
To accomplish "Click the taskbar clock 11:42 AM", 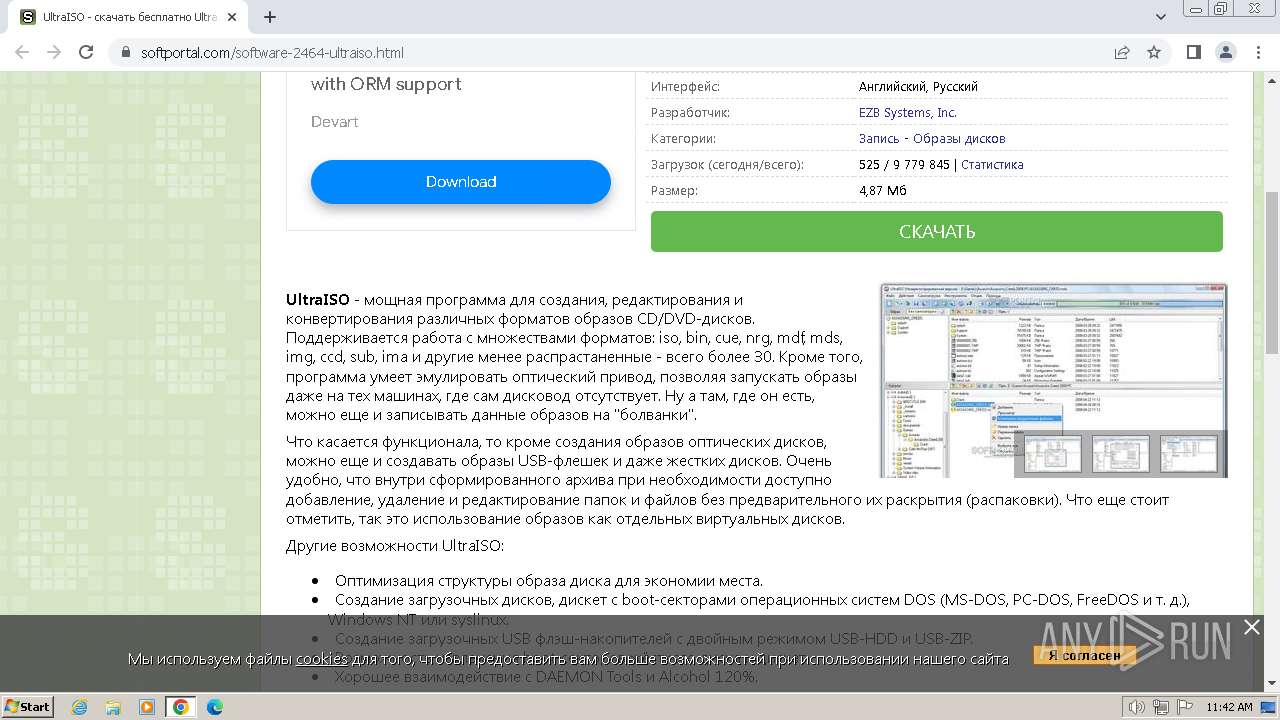I will click(1229, 707).
